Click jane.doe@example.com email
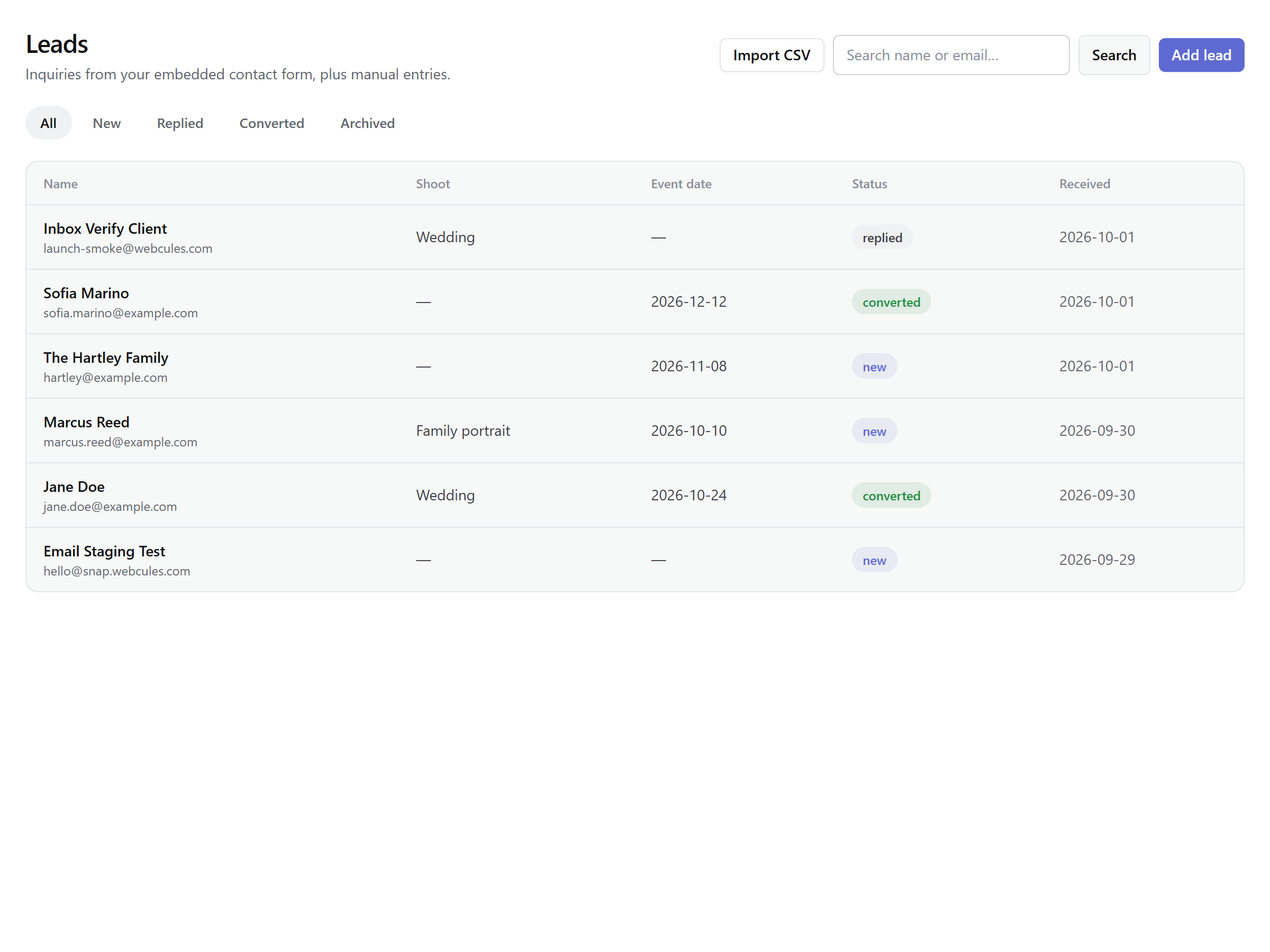Image resolution: width=1270 pixels, height=952 pixels. [110, 507]
